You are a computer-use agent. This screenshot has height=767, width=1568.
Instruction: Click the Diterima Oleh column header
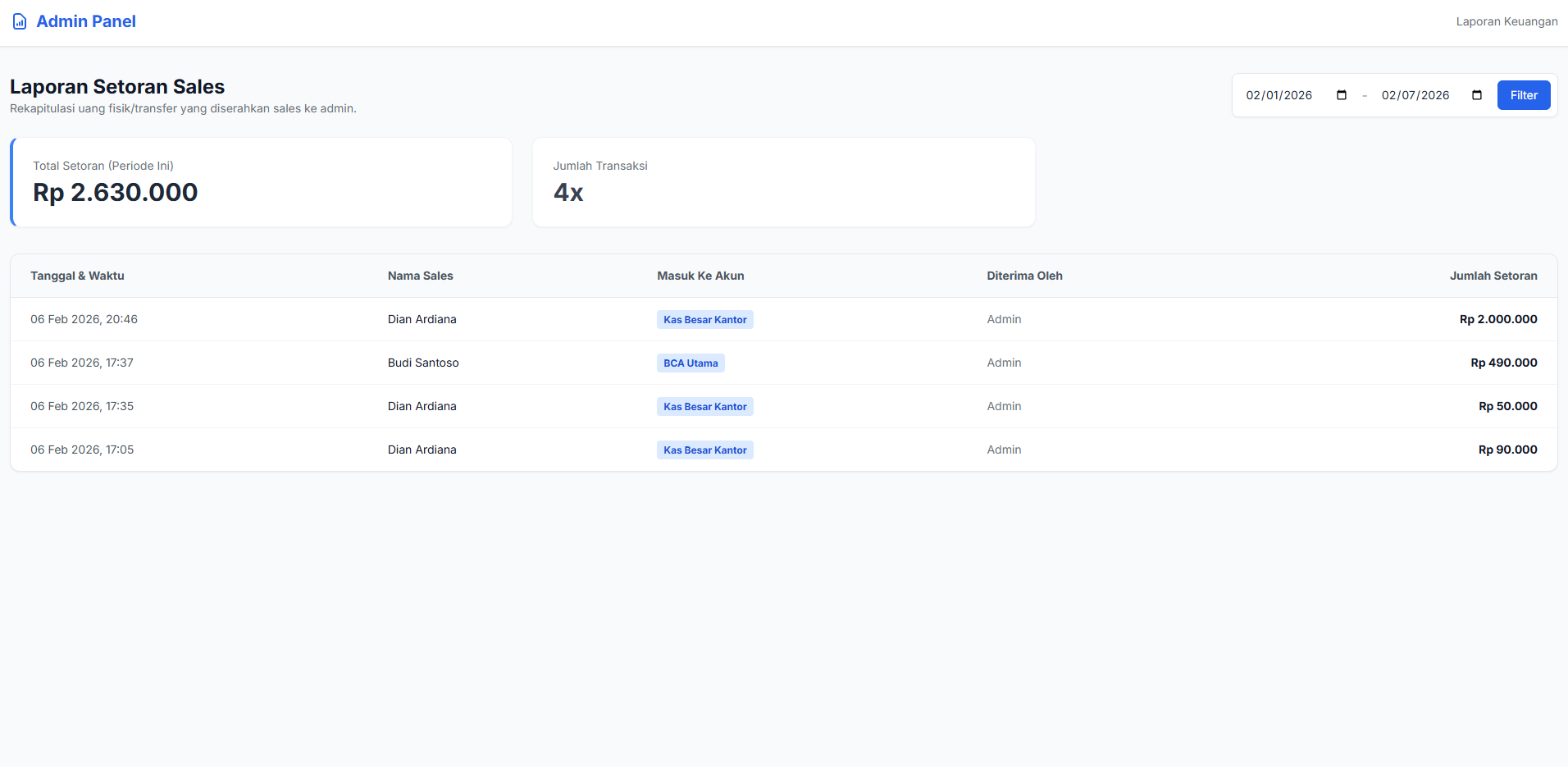point(1024,276)
